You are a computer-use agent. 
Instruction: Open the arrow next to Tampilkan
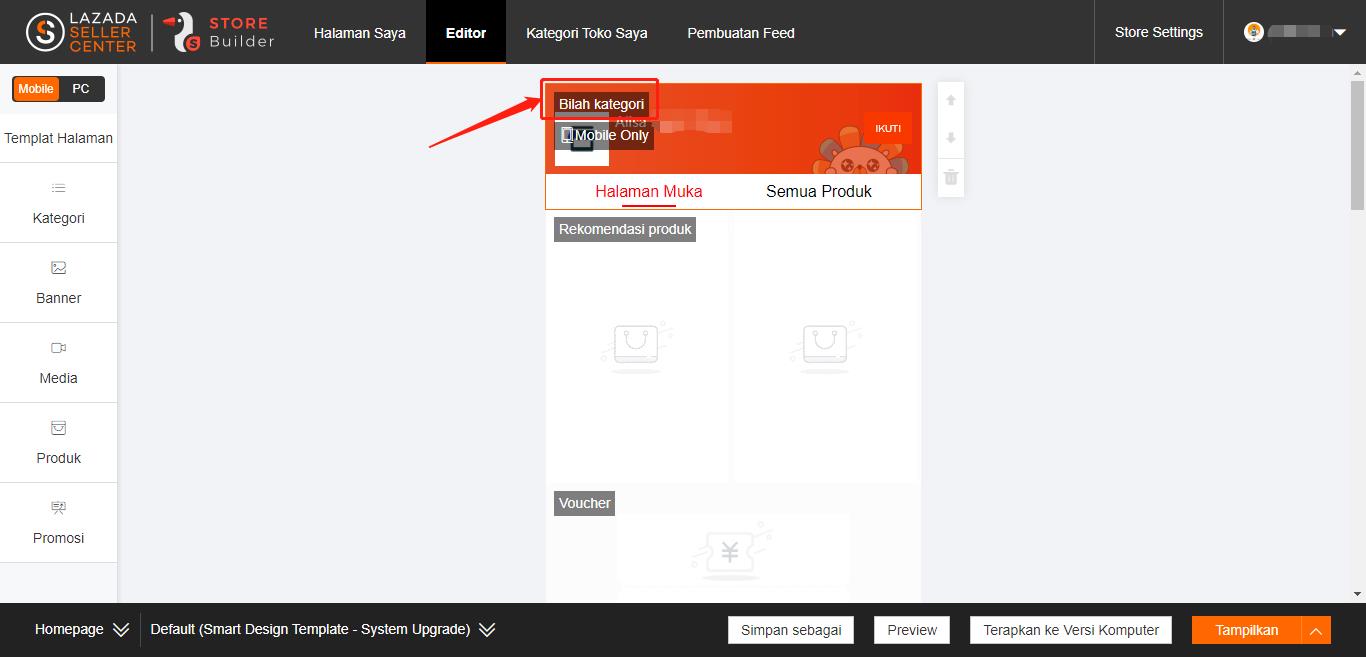pos(1316,630)
